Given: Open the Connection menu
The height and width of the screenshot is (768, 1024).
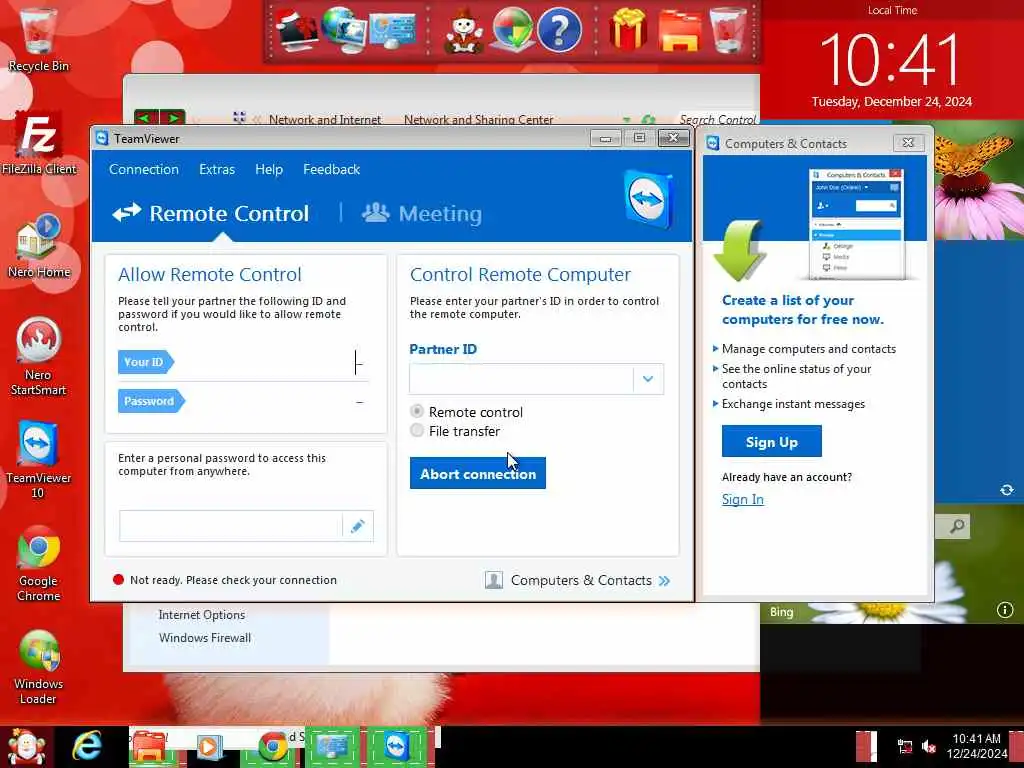Looking at the screenshot, I should click(144, 169).
